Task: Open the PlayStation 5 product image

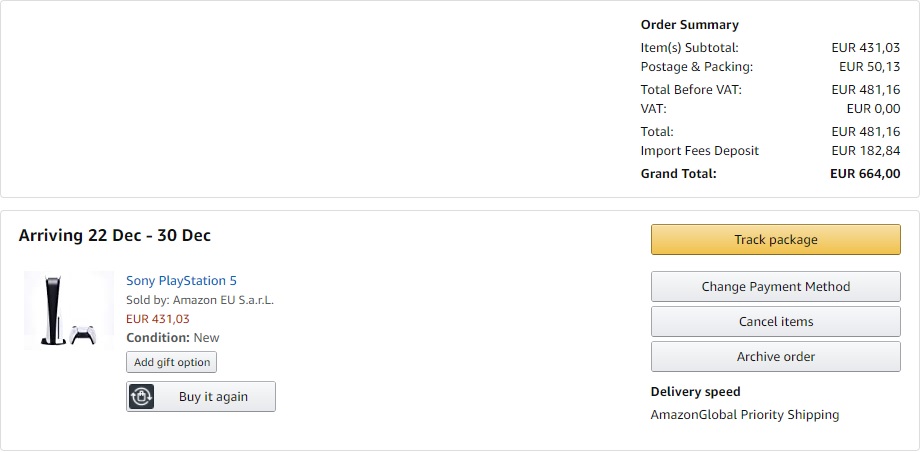Action: tap(69, 311)
